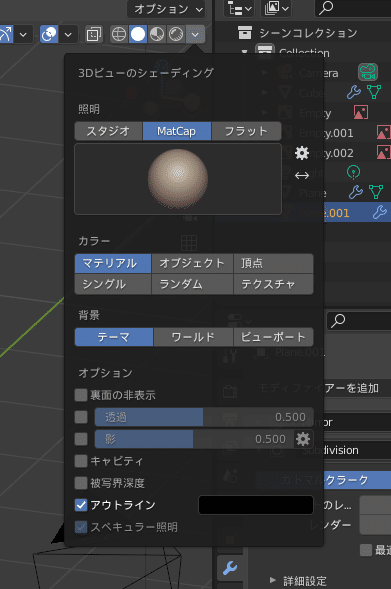
Task: Open the オプション dropdown in header
Action: coord(167,9)
